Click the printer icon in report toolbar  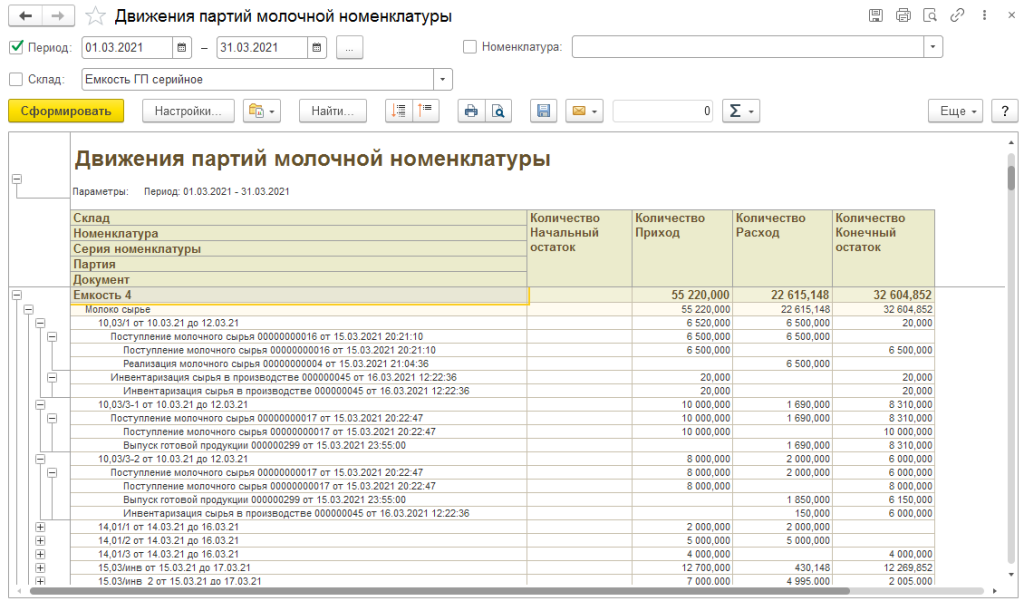pos(470,111)
